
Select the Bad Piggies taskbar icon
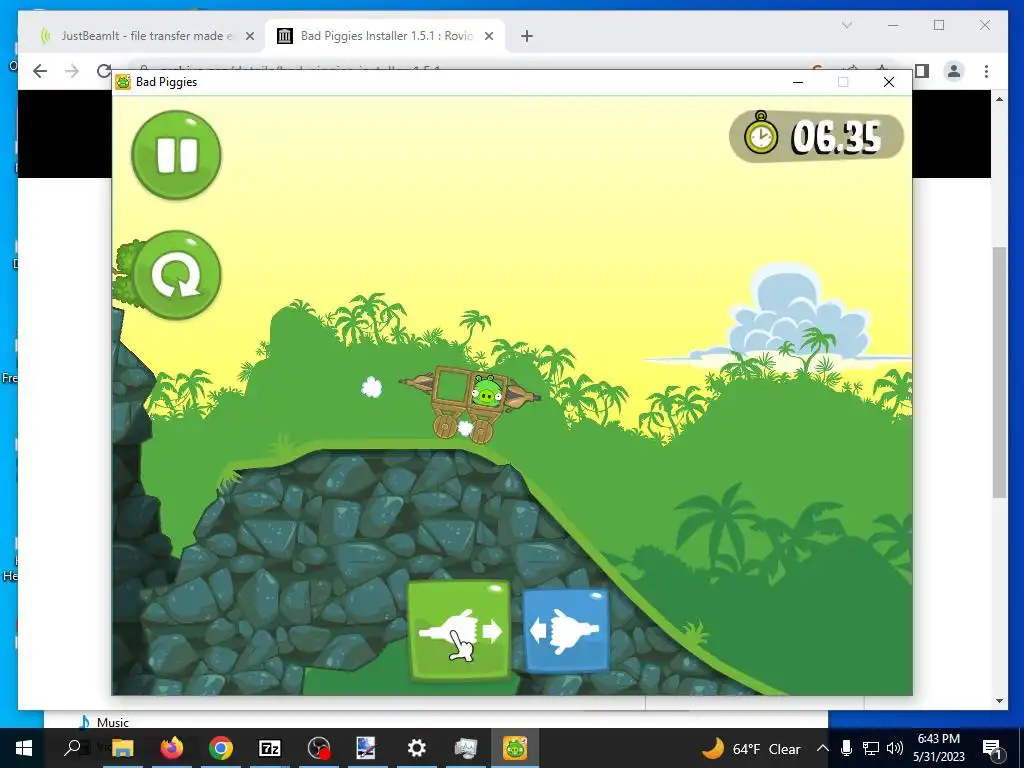[515, 748]
